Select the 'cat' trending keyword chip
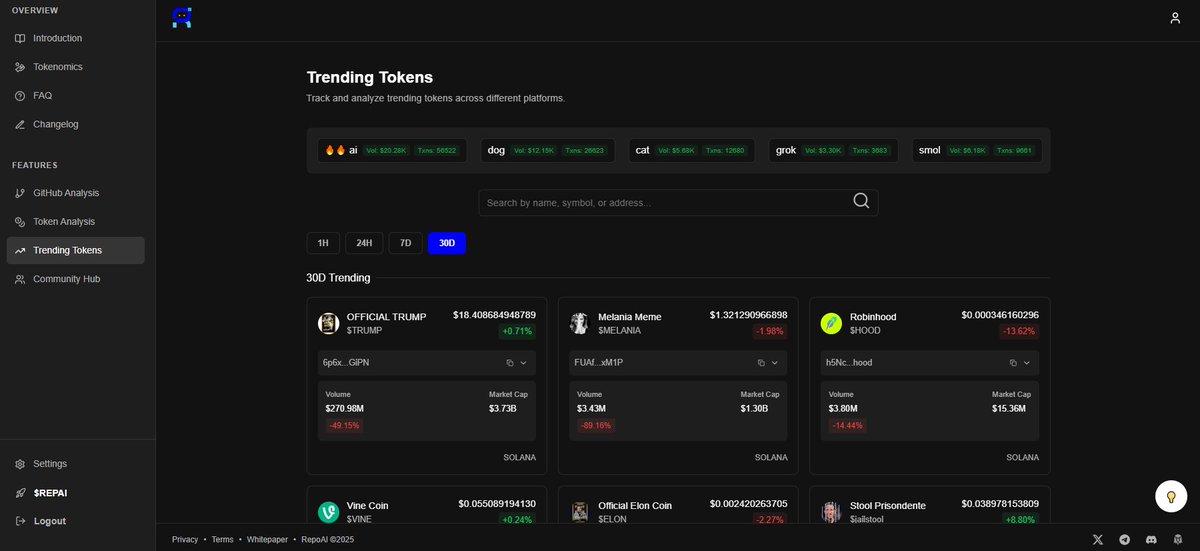1200x551 pixels. pyautogui.click(x=691, y=151)
